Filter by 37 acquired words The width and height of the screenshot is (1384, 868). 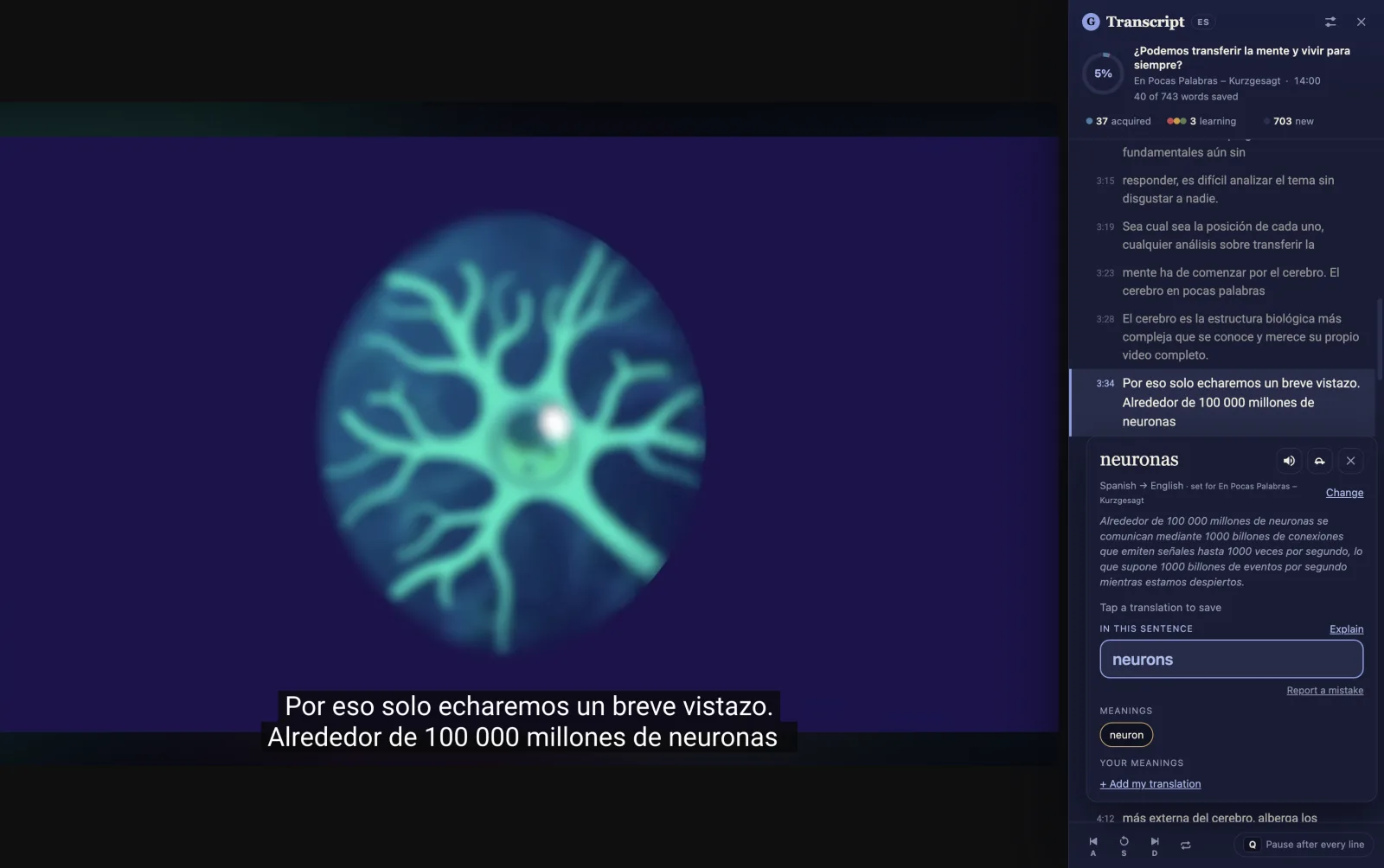pyautogui.click(x=1118, y=121)
